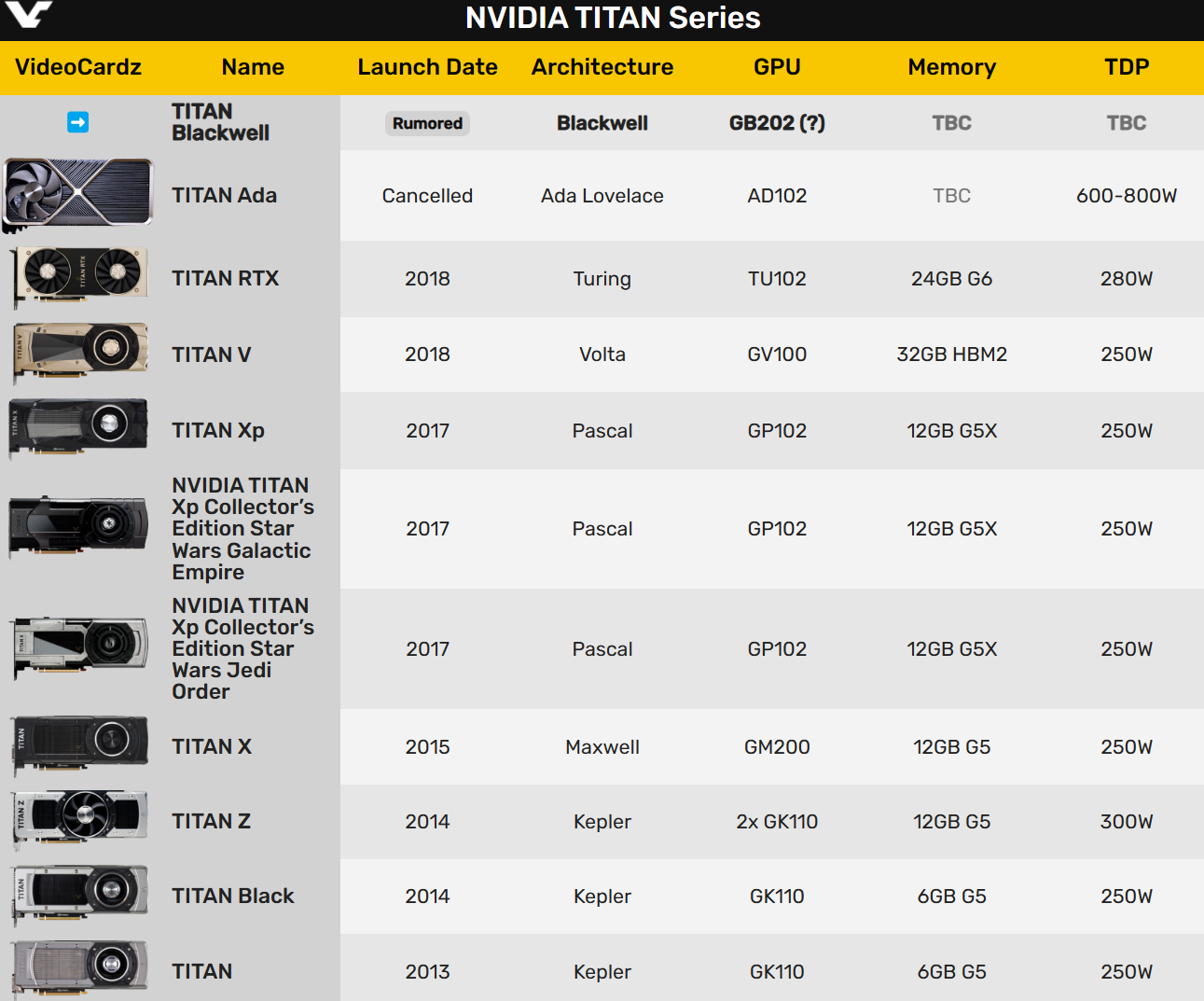Click the NVIDIA TITAN Series title

[x=613, y=18]
